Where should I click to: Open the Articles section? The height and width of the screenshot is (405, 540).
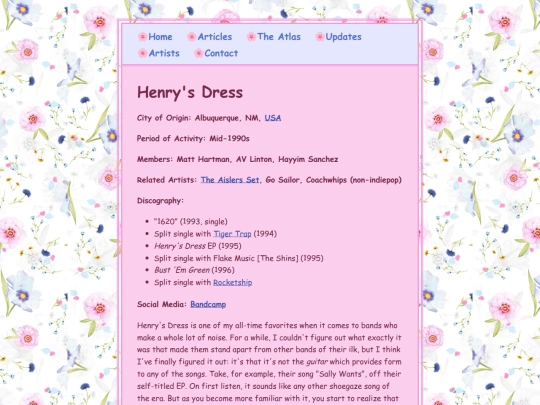tap(215, 37)
